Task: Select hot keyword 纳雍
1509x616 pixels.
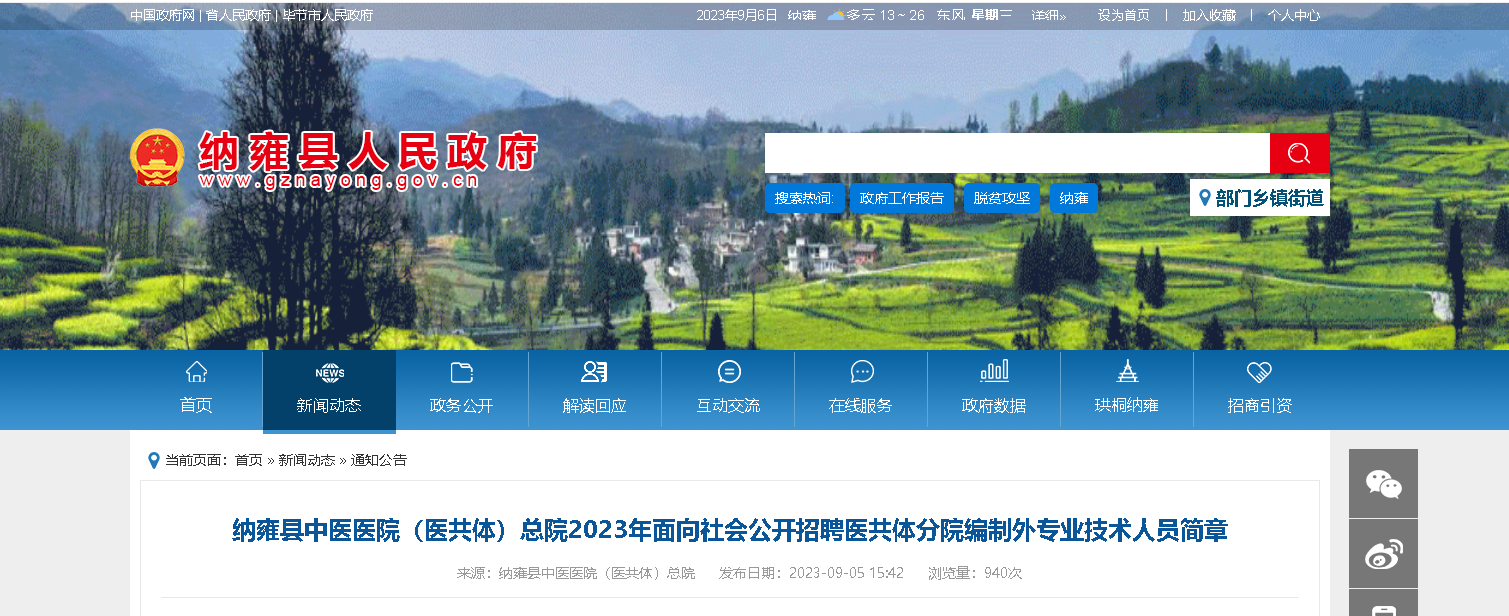Action: click(1074, 198)
